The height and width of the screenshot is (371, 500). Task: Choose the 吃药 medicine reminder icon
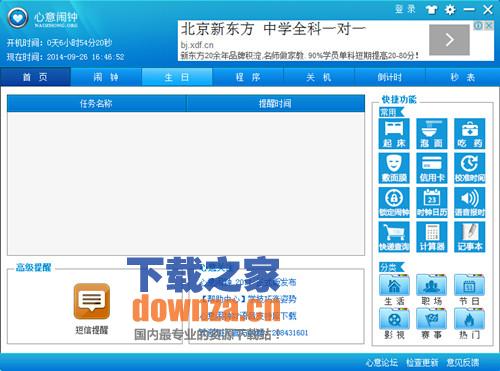[470, 134]
